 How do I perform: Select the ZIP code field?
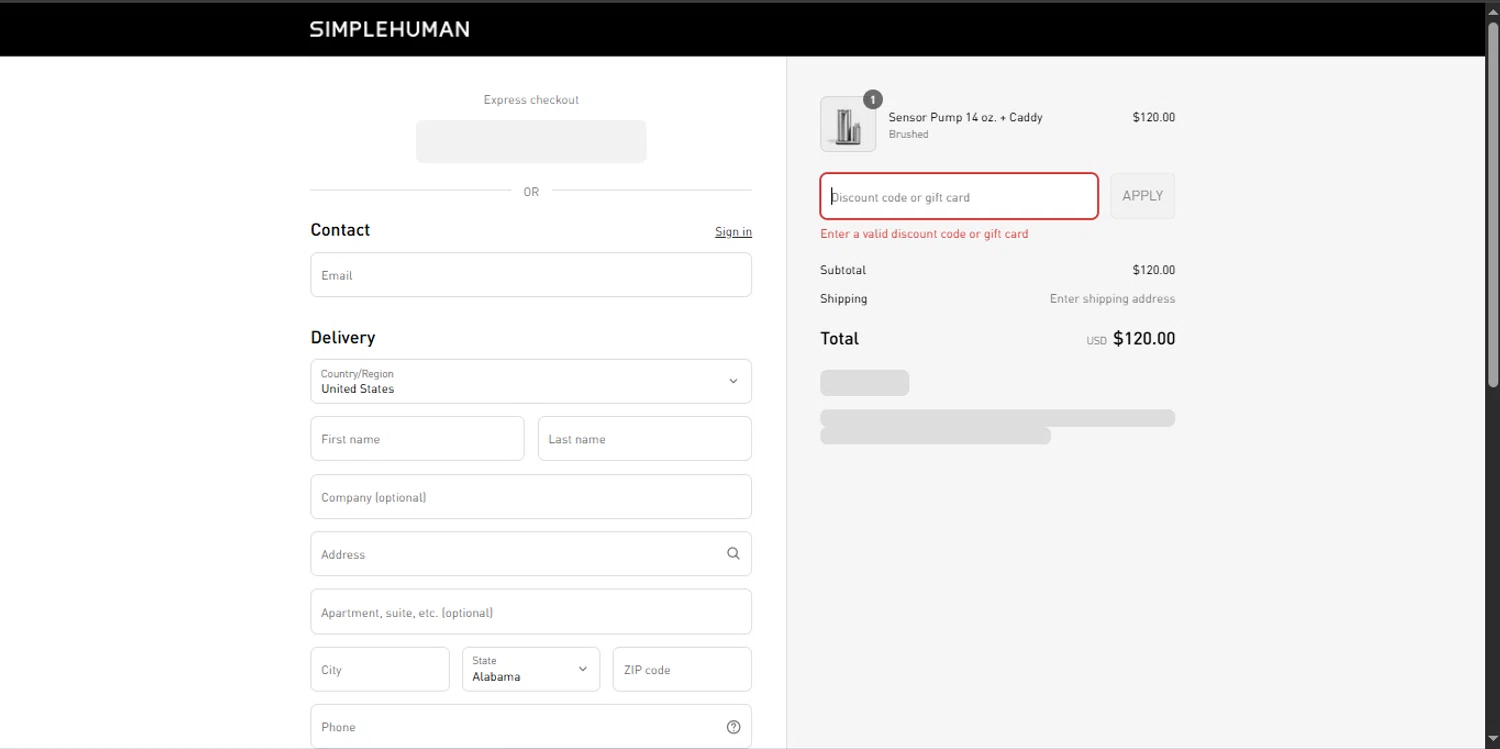[682, 669]
